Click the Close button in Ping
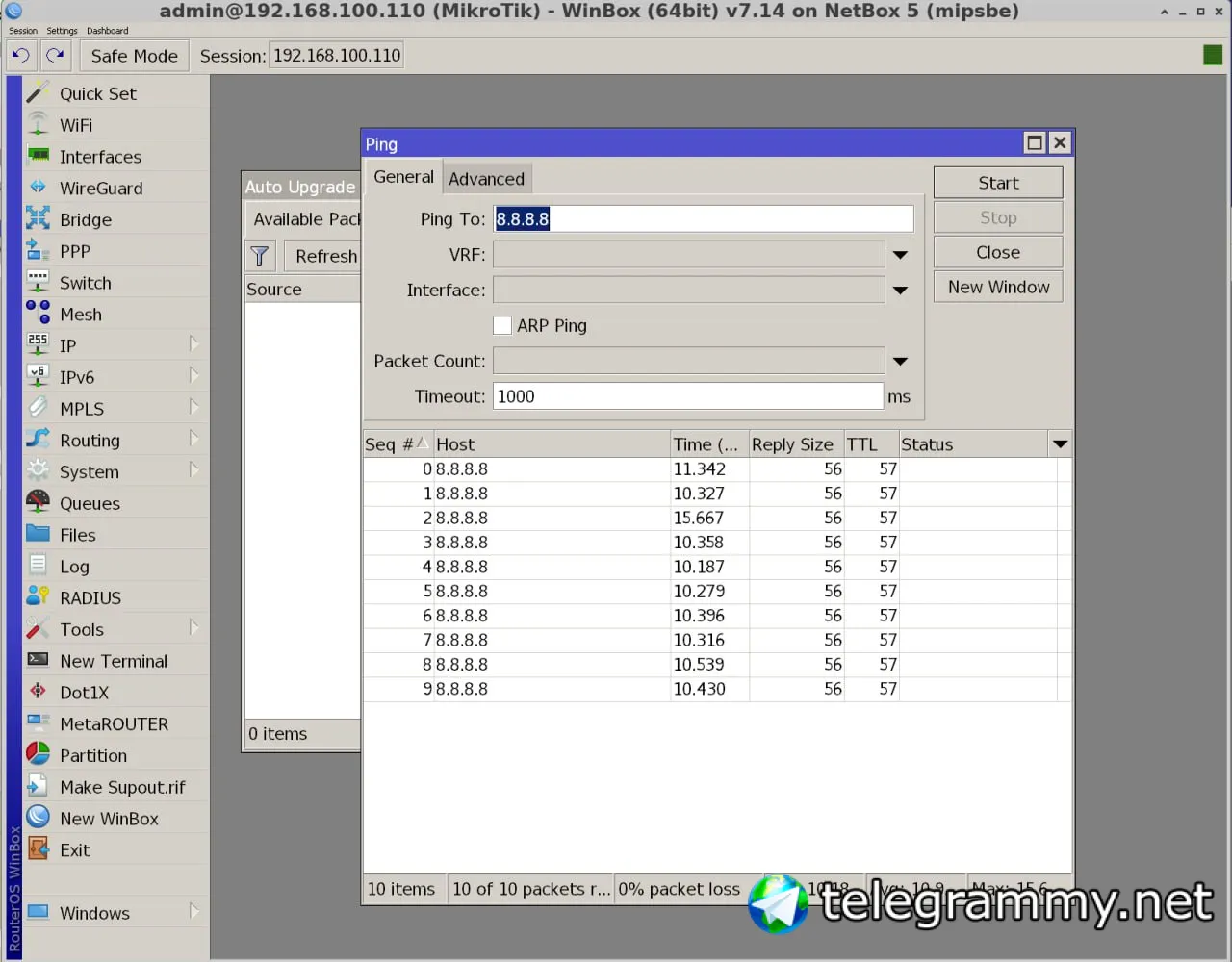The width and height of the screenshot is (1232, 962). tap(998, 252)
